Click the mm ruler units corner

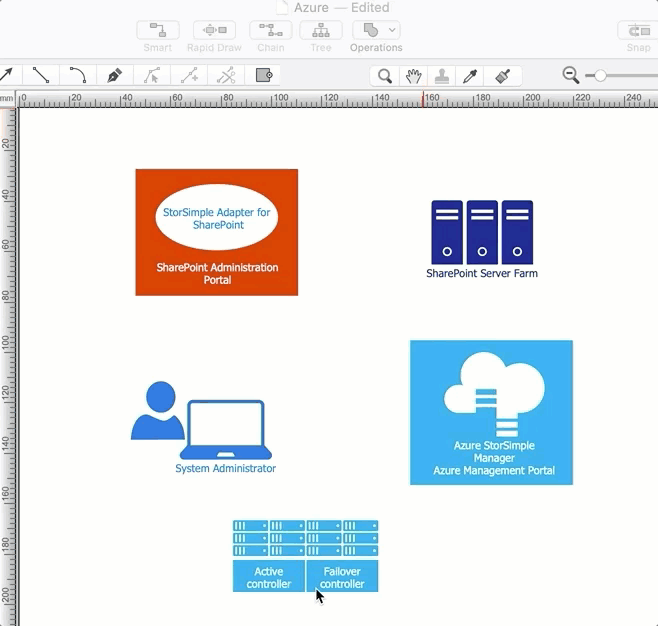pyautogui.click(x=7, y=99)
